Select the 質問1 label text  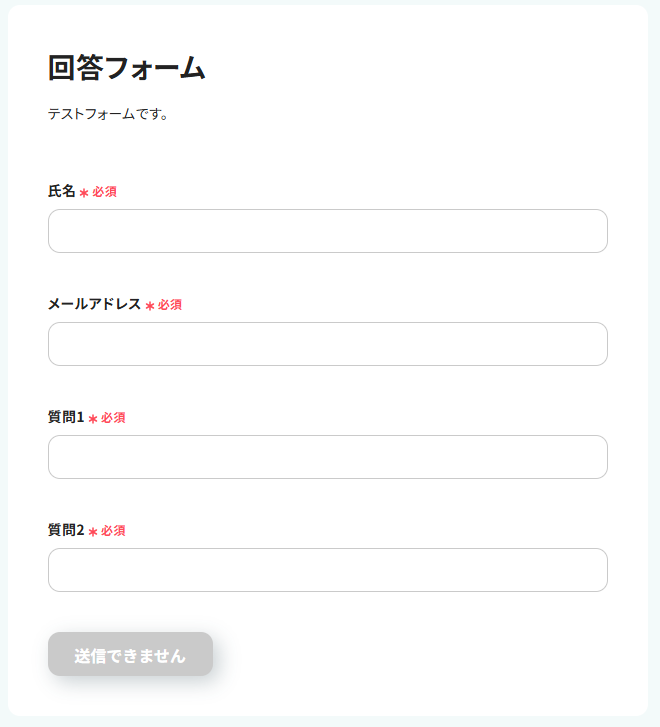tap(66, 417)
